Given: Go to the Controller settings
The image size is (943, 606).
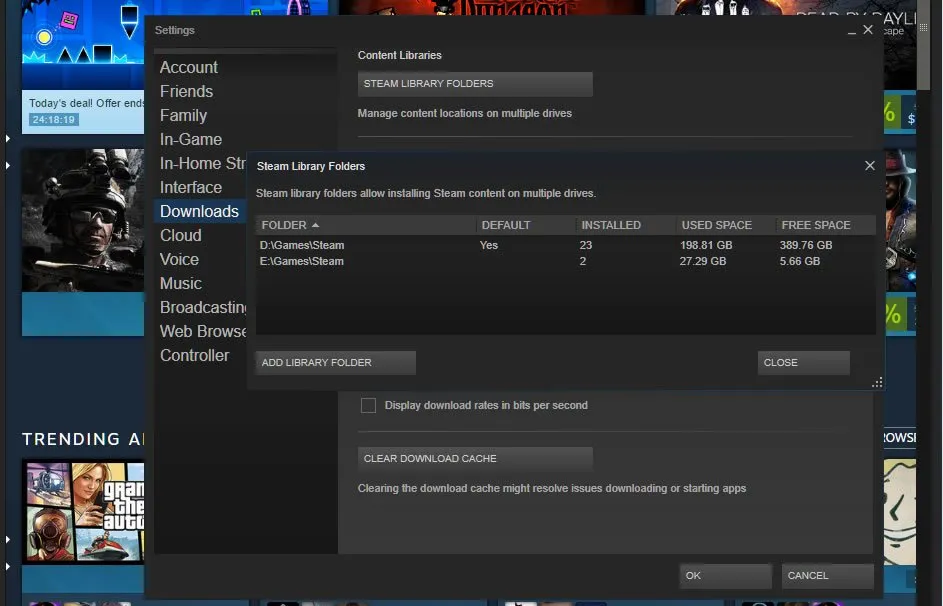Looking at the screenshot, I should click(194, 356).
